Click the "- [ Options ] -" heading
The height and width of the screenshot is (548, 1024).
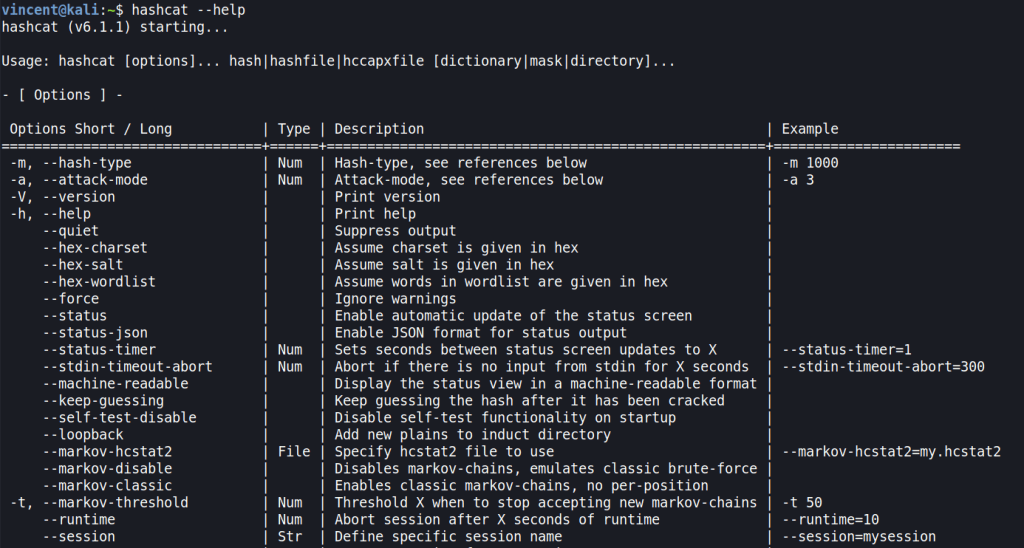tap(62, 95)
